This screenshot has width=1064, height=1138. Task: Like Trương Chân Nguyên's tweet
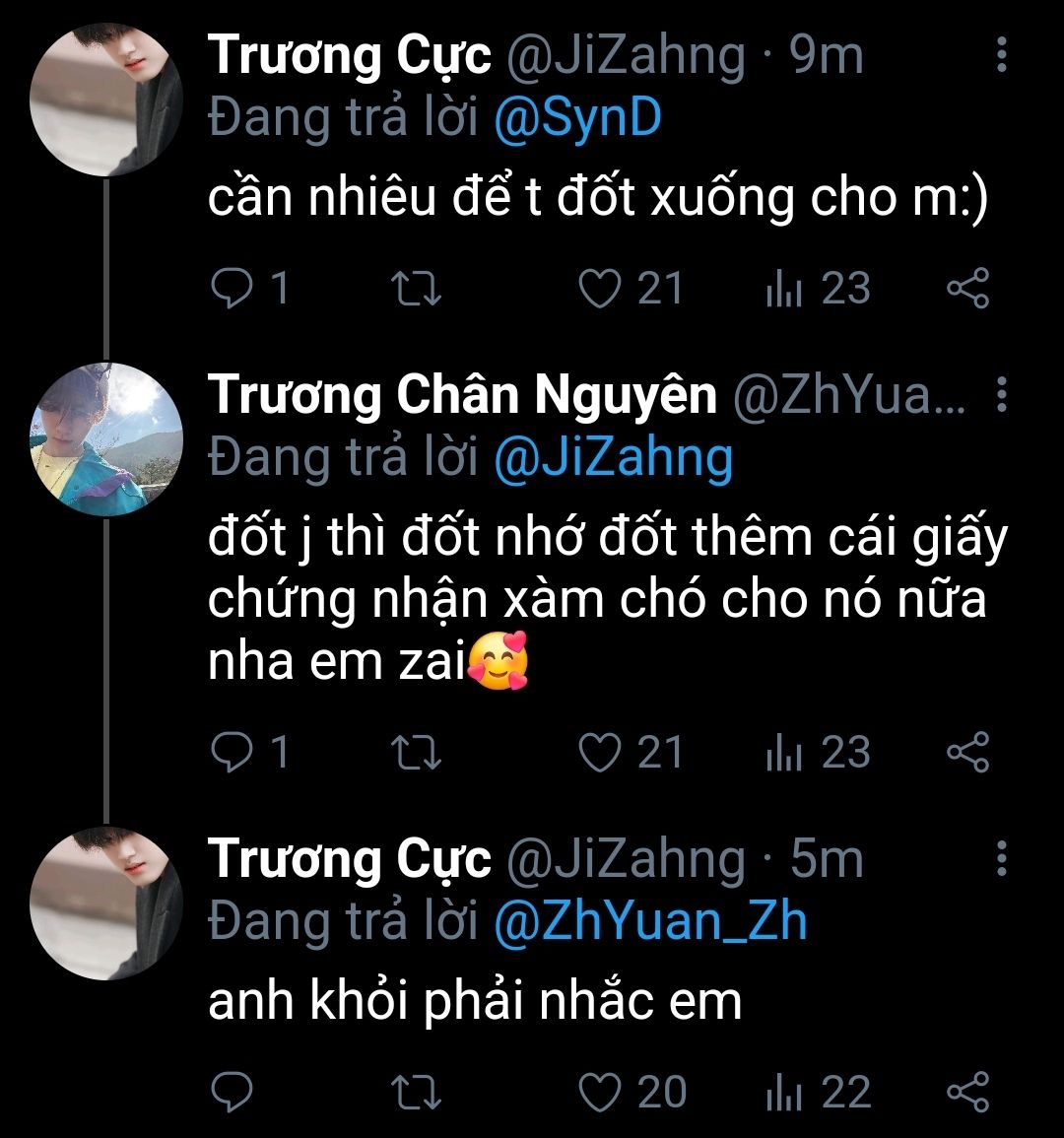coord(600,754)
